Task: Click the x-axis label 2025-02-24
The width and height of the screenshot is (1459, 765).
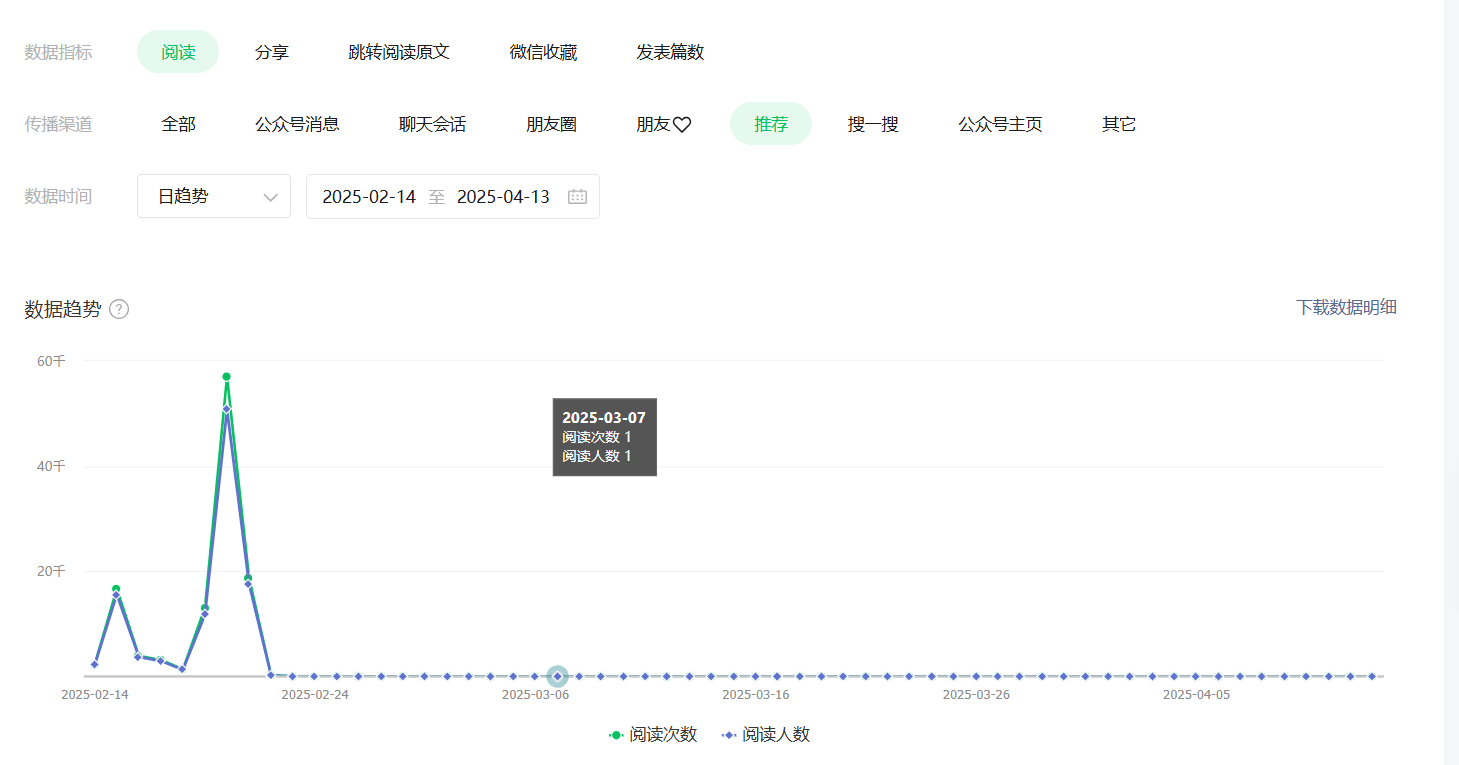Action: 315,694
